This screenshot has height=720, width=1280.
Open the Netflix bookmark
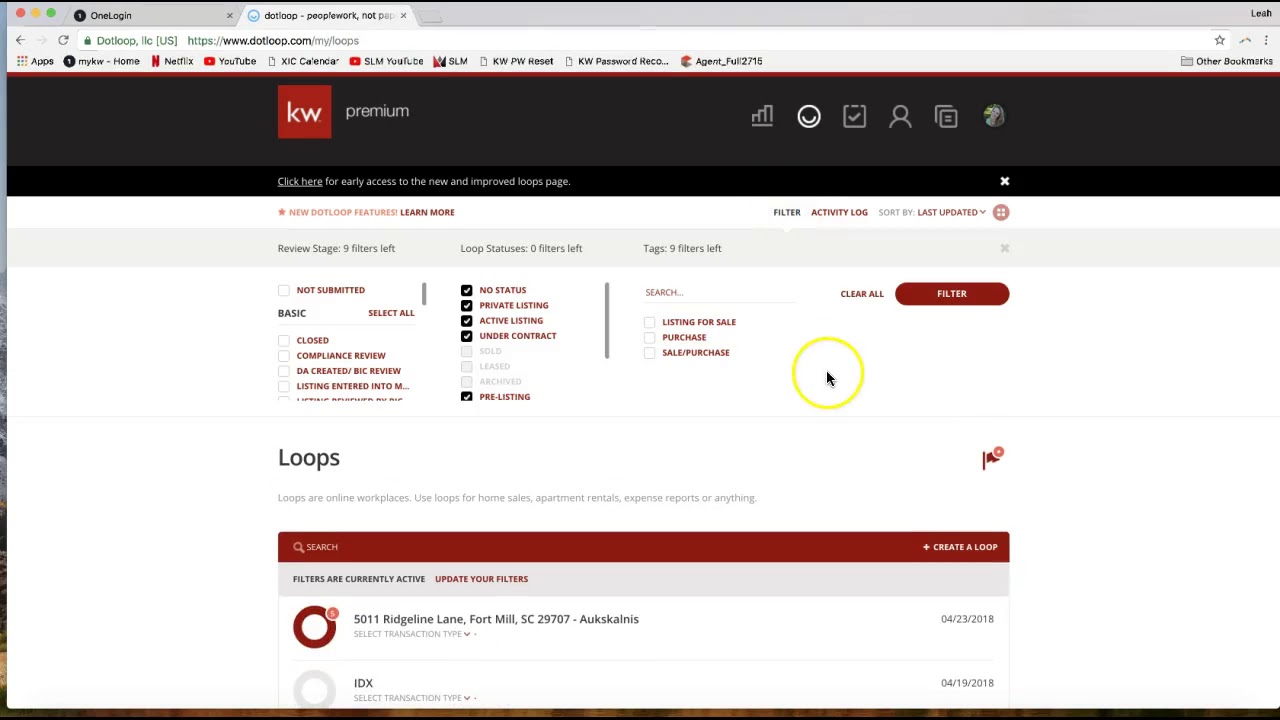pyautogui.click(x=172, y=61)
